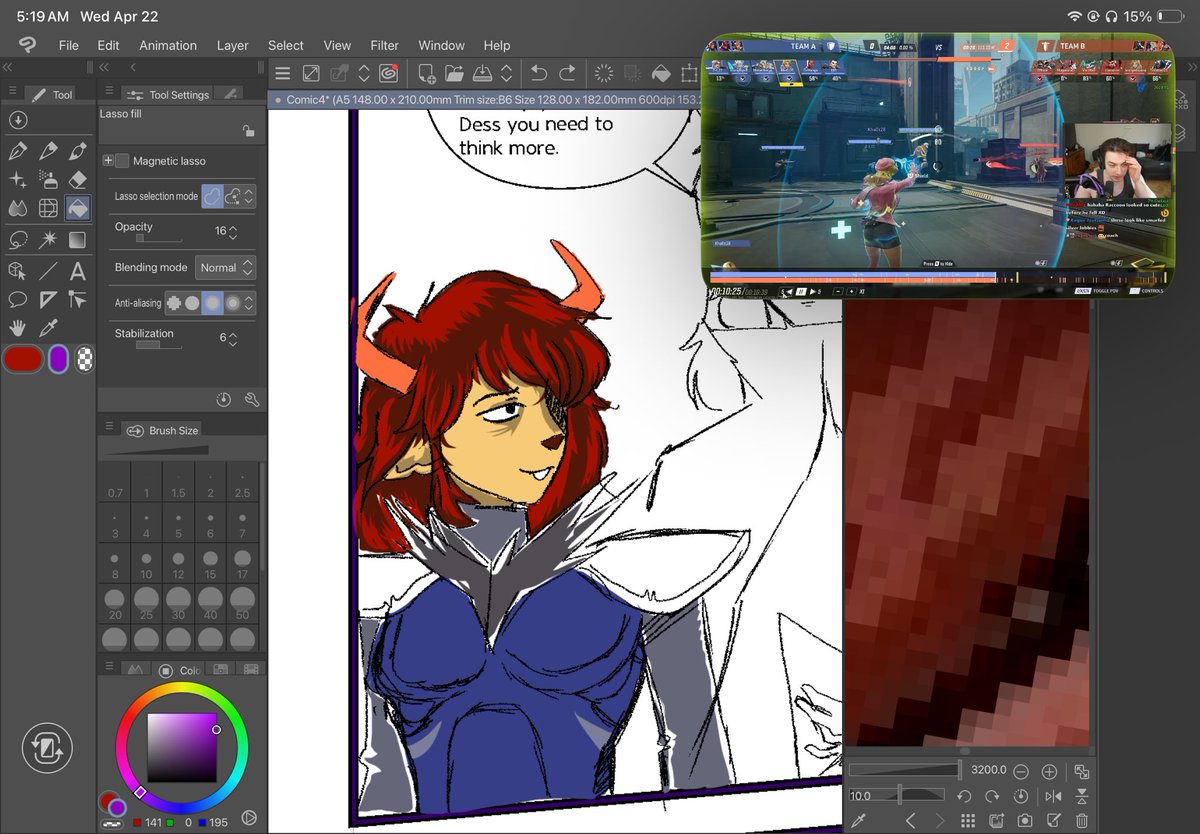Image resolution: width=1200 pixels, height=834 pixels.
Task: Select the Text tool
Action: click(77, 270)
